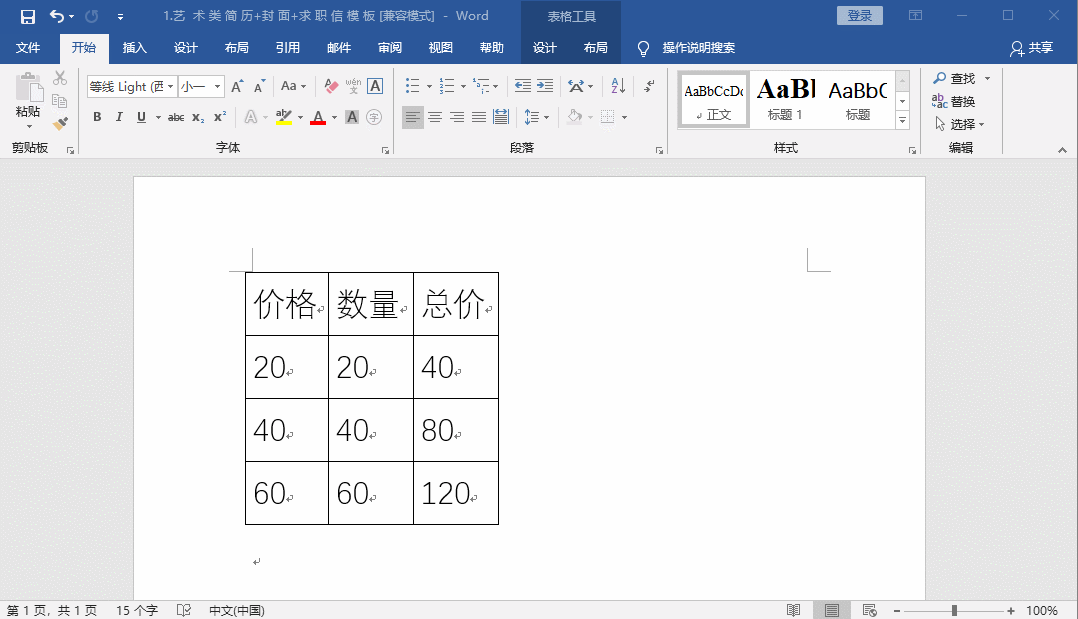Open multilevel list dropdown

(496, 87)
